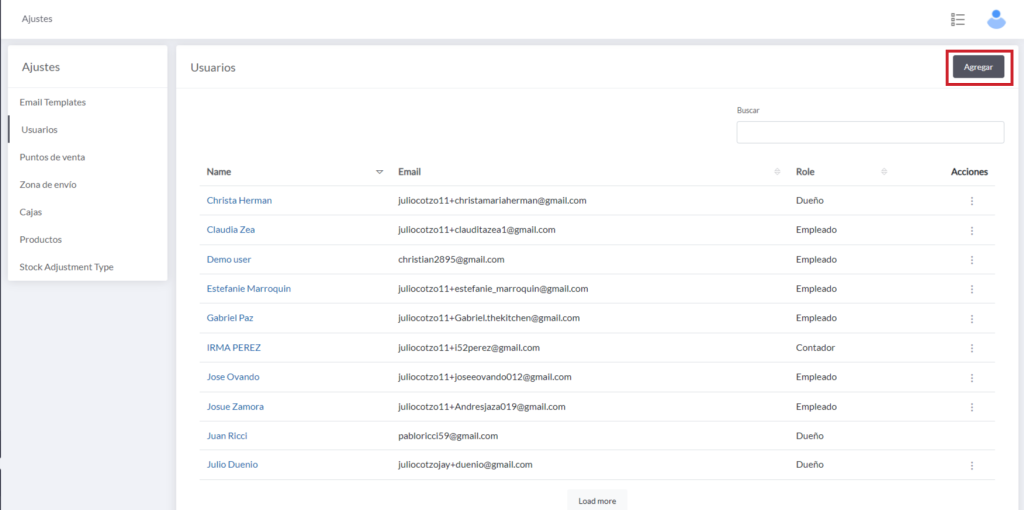The width and height of the screenshot is (1024, 510).
Task: Open the task list icon in header
Action: coord(957,19)
